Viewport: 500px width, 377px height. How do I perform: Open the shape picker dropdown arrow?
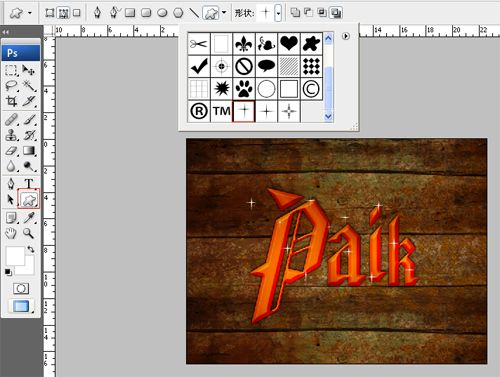(278, 13)
